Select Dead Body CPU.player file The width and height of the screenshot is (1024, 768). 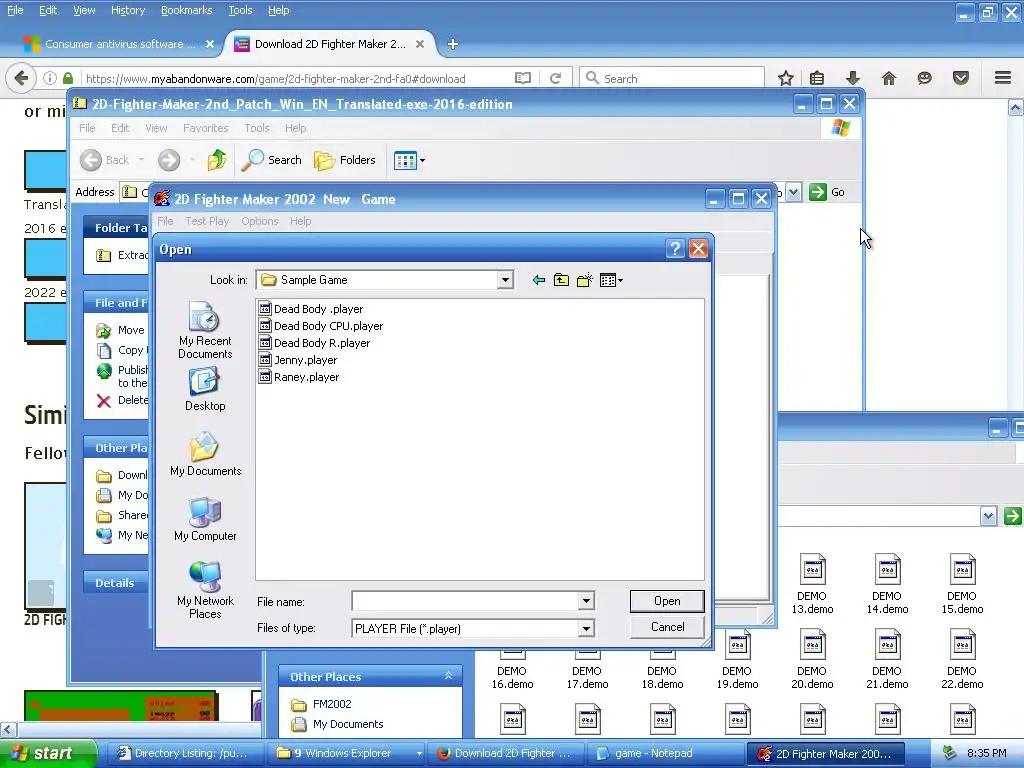click(321, 326)
